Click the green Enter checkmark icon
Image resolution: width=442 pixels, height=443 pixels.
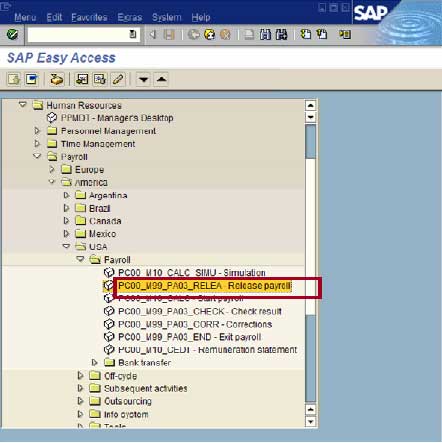coord(12,34)
